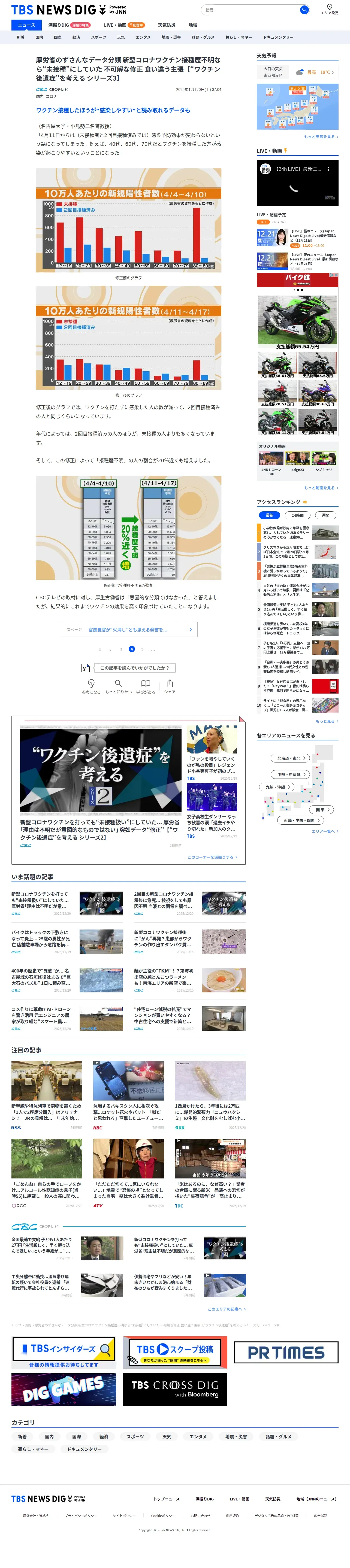Expand the 近畿・中国・四国 area button

click(x=301, y=820)
